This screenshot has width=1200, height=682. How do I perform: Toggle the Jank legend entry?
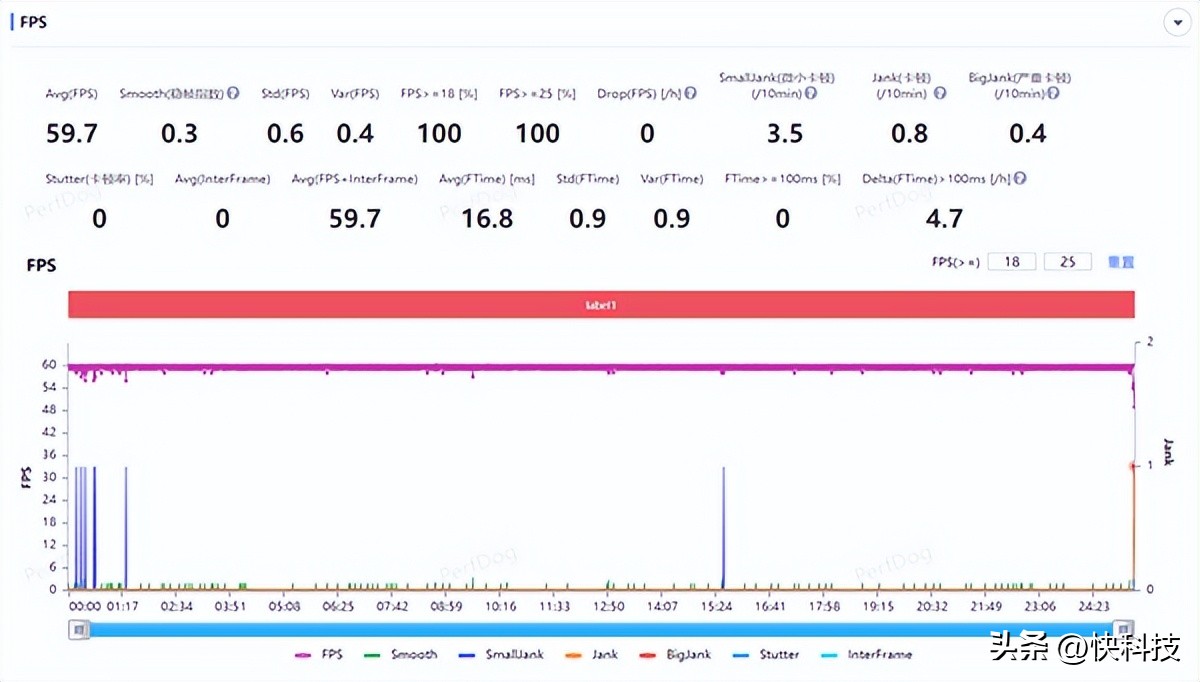[590, 655]
